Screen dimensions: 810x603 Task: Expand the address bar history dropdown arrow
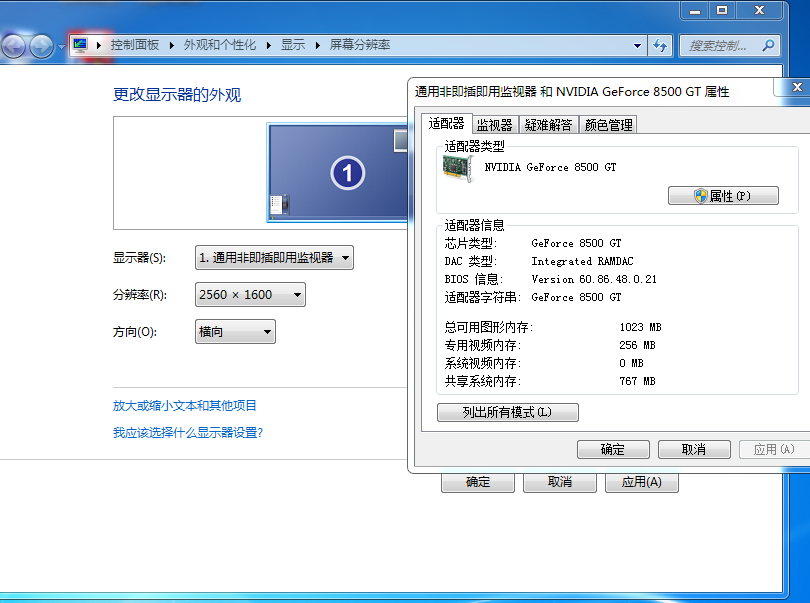pos(639,46)
